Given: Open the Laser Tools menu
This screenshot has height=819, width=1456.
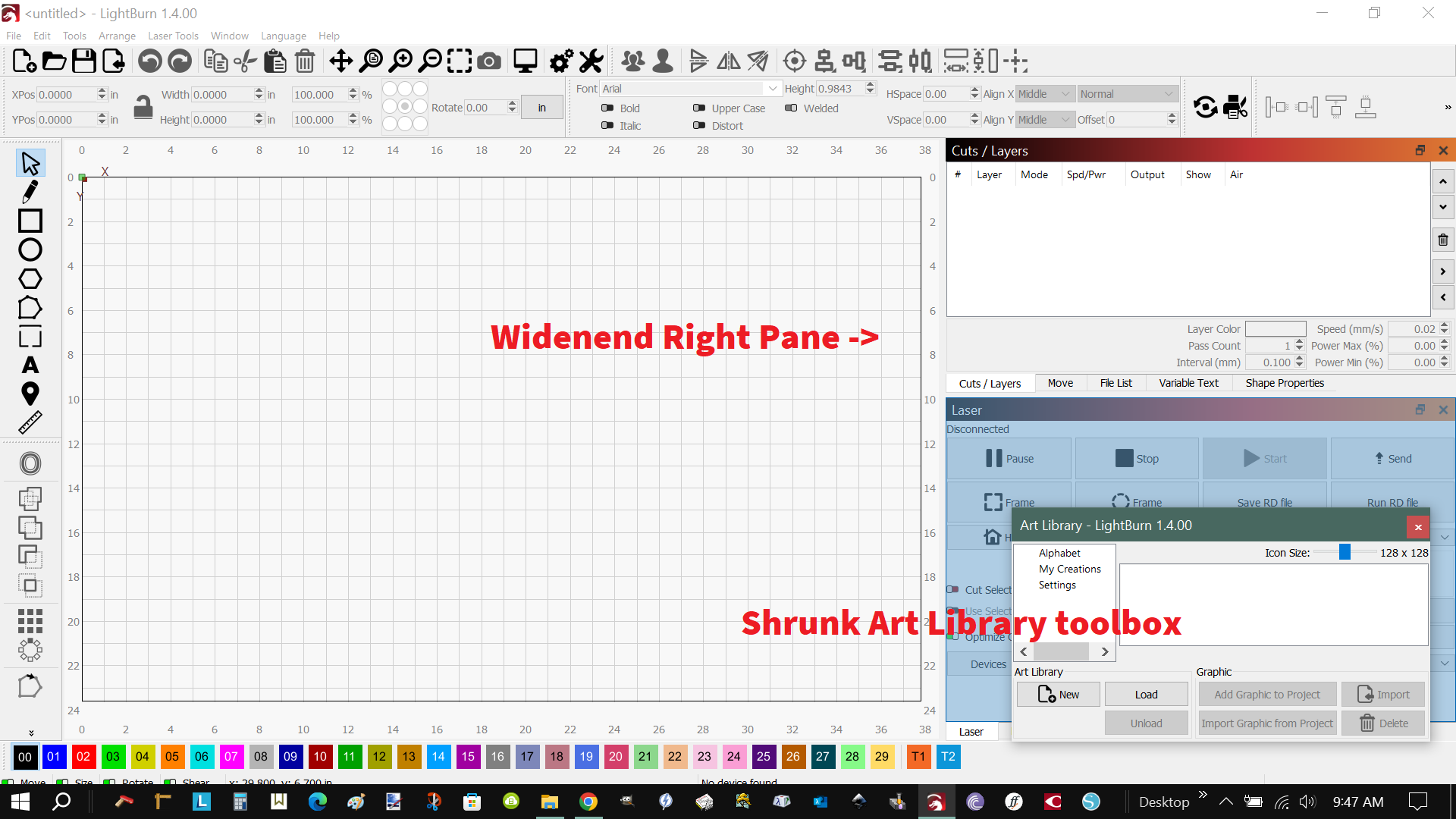Looking at the screenshot, I should (173, 36).
